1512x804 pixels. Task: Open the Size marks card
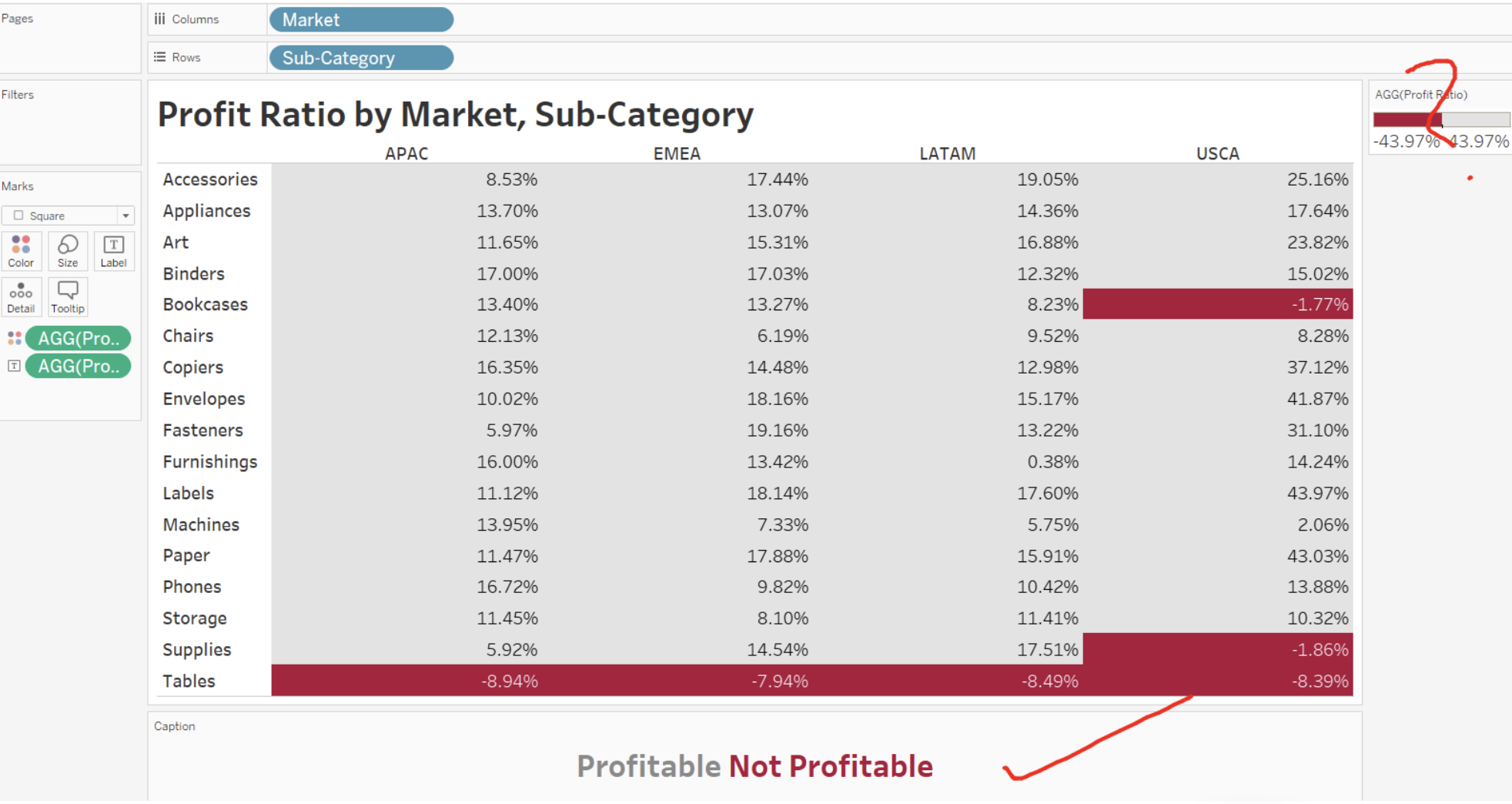point(68,251)
